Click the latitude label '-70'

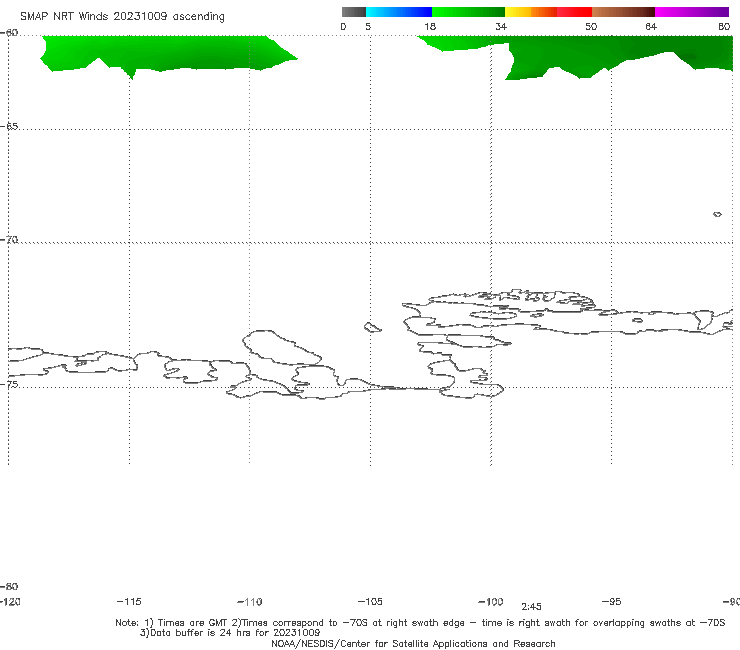(x=9, y=240)
